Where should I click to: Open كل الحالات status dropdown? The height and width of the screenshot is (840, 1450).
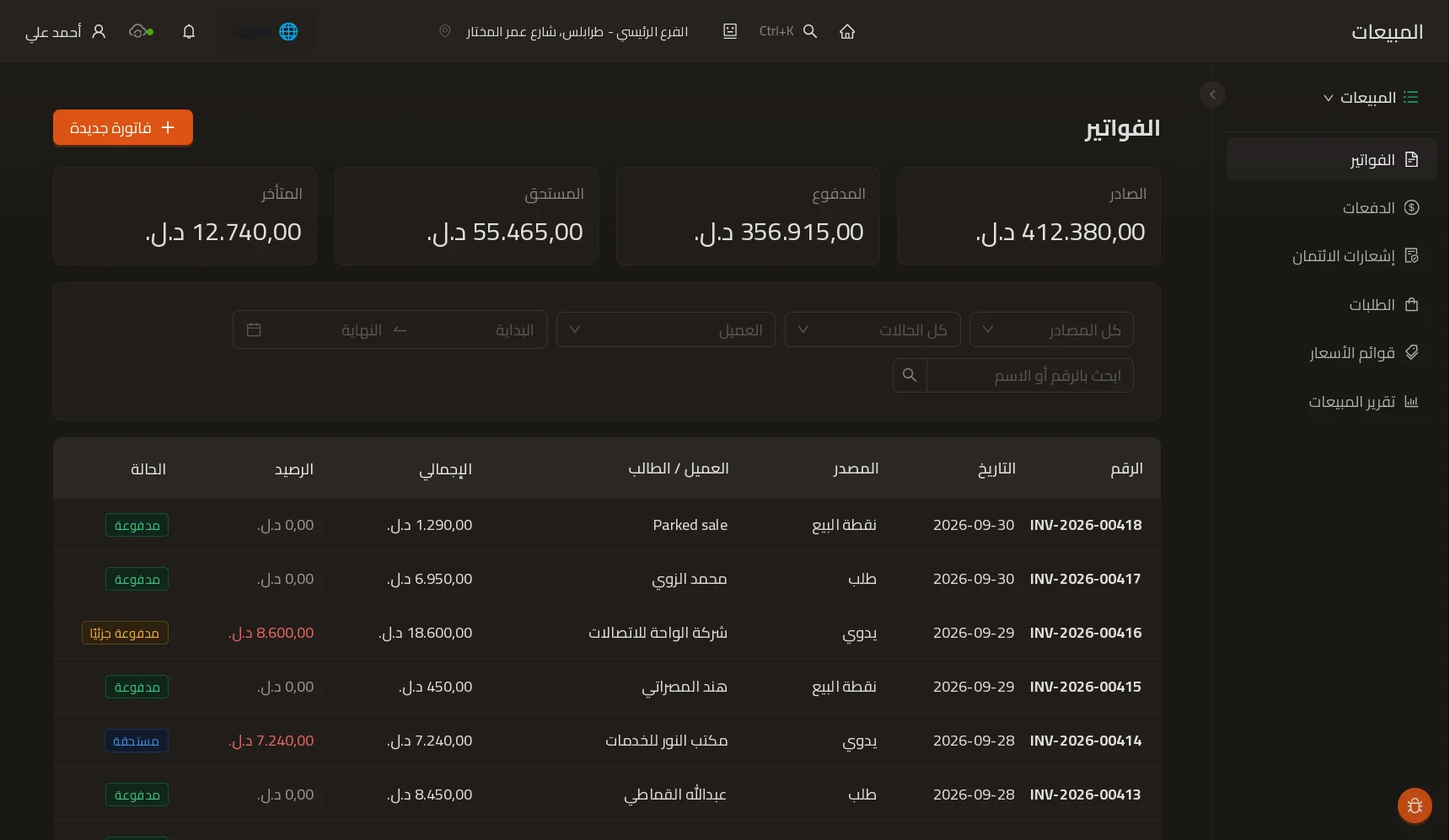point(872,329)
